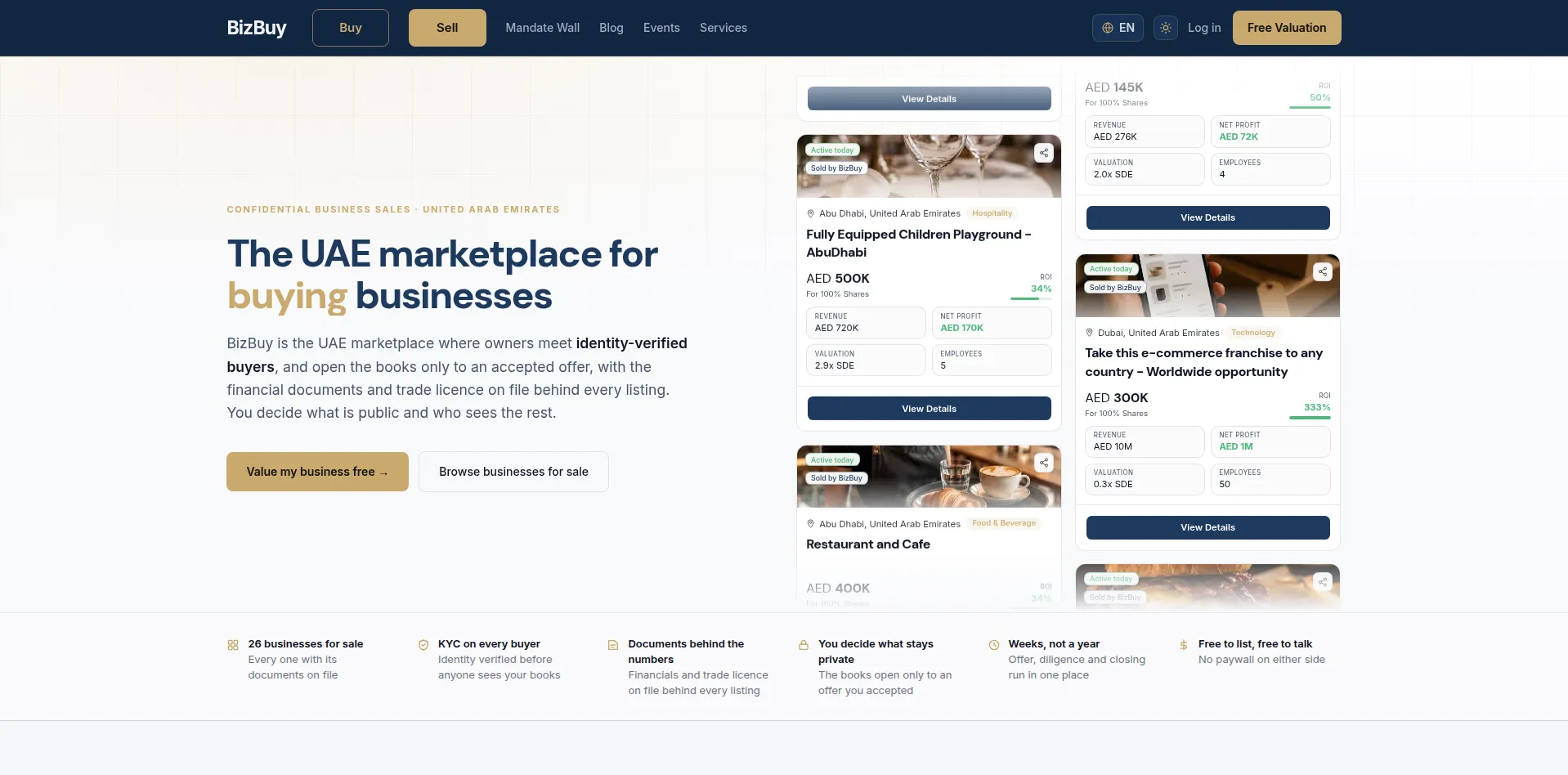Click the Technology category tag
This screenshot has width=1568, height=775.
(x=1252, y=333)
